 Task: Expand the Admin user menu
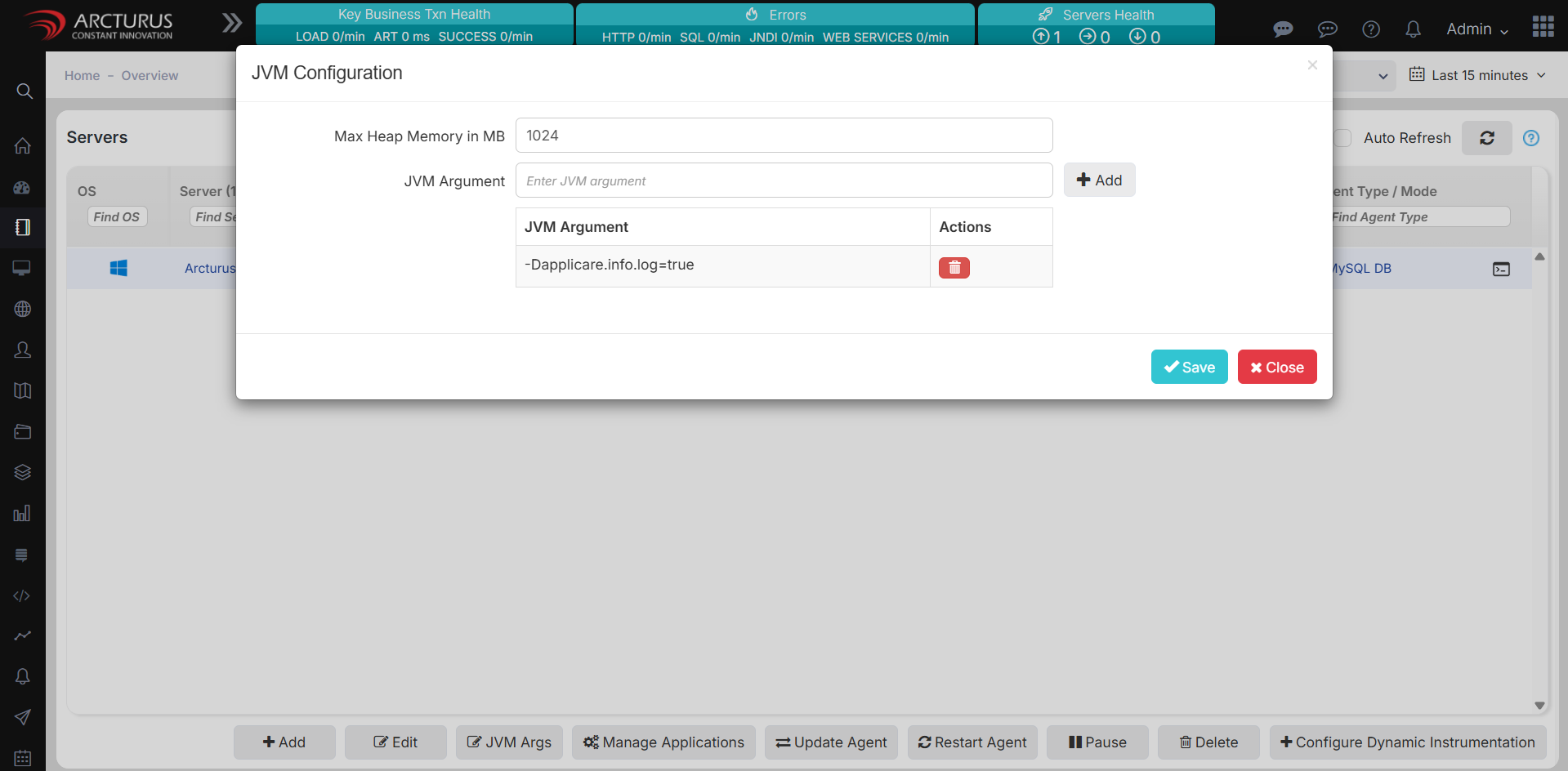(x=1476, y=29)
